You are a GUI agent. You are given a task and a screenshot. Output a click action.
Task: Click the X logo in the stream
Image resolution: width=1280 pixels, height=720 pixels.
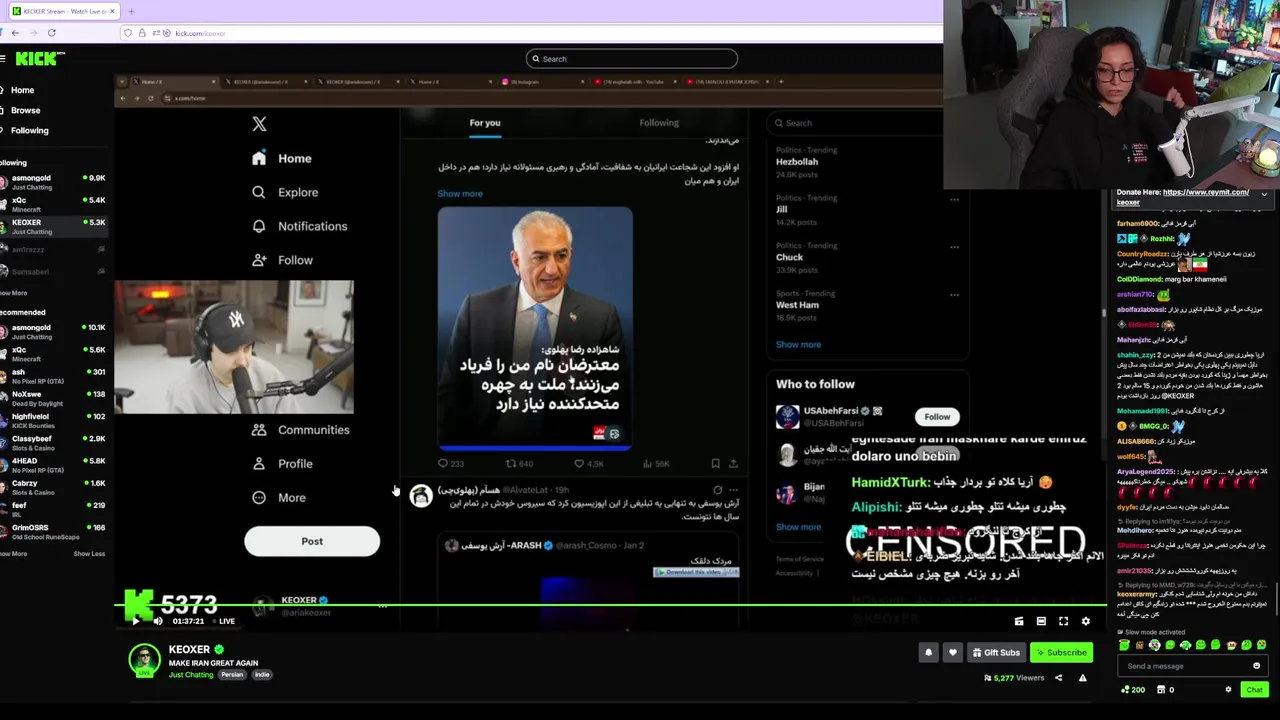[259, 124]
